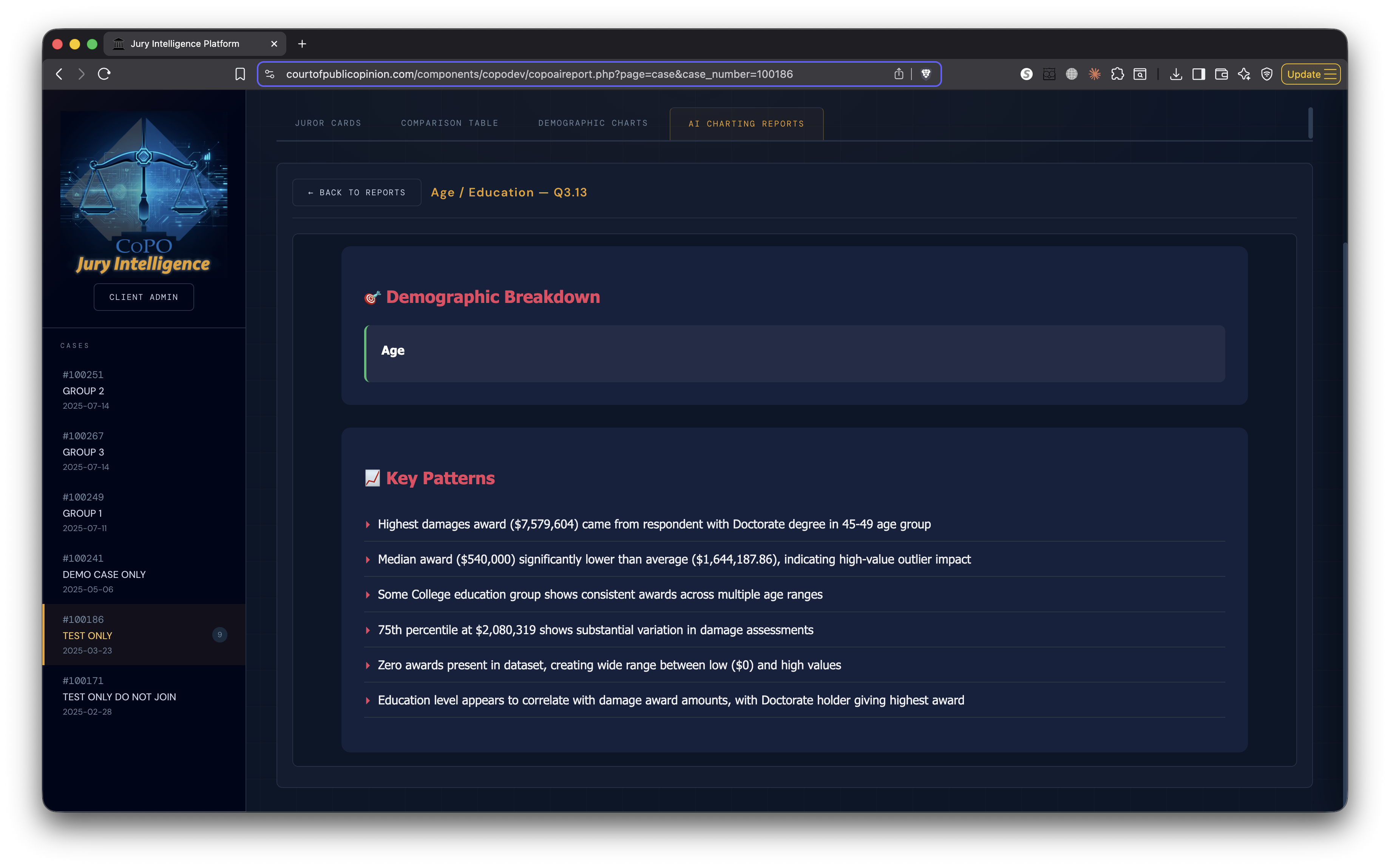Select the Demographic Charts tab

click(592, 123)
